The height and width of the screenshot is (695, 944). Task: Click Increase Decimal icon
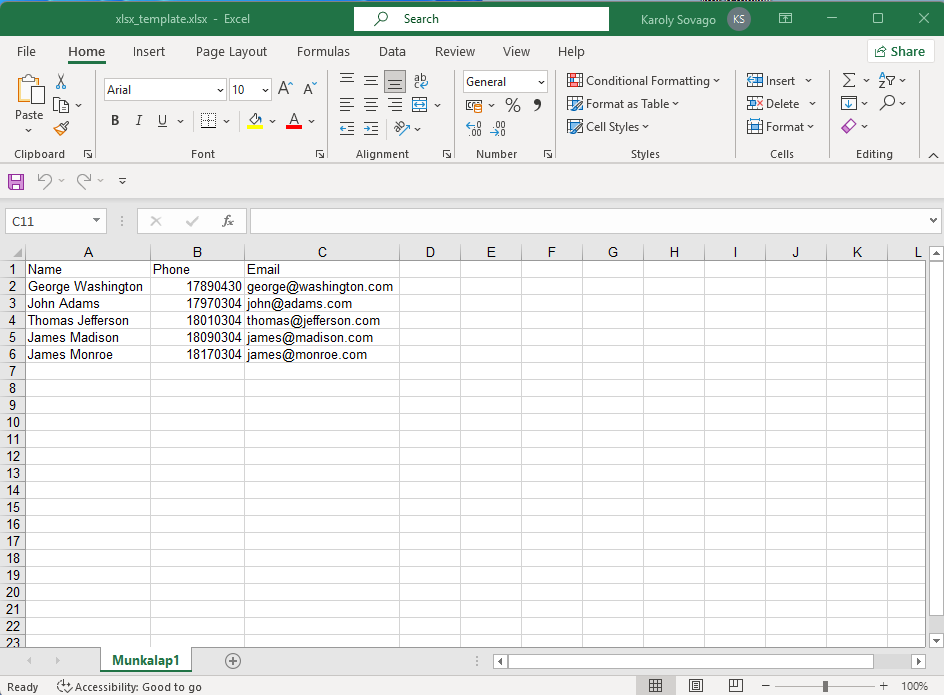coord(474,128)
